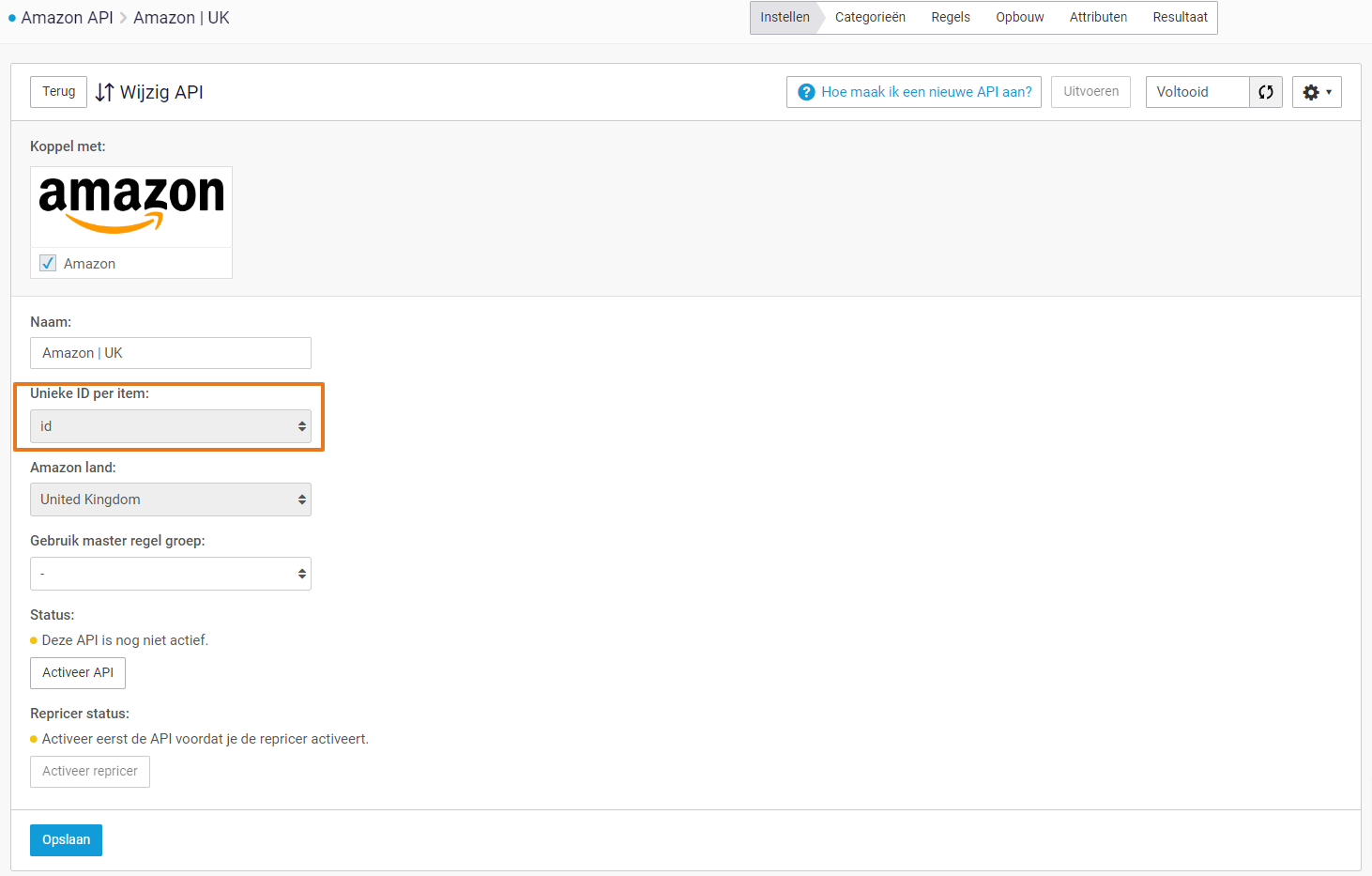Switch to the Instellen tab
This screenshot has height=876, width=1372.
click(x=785, y=18)
